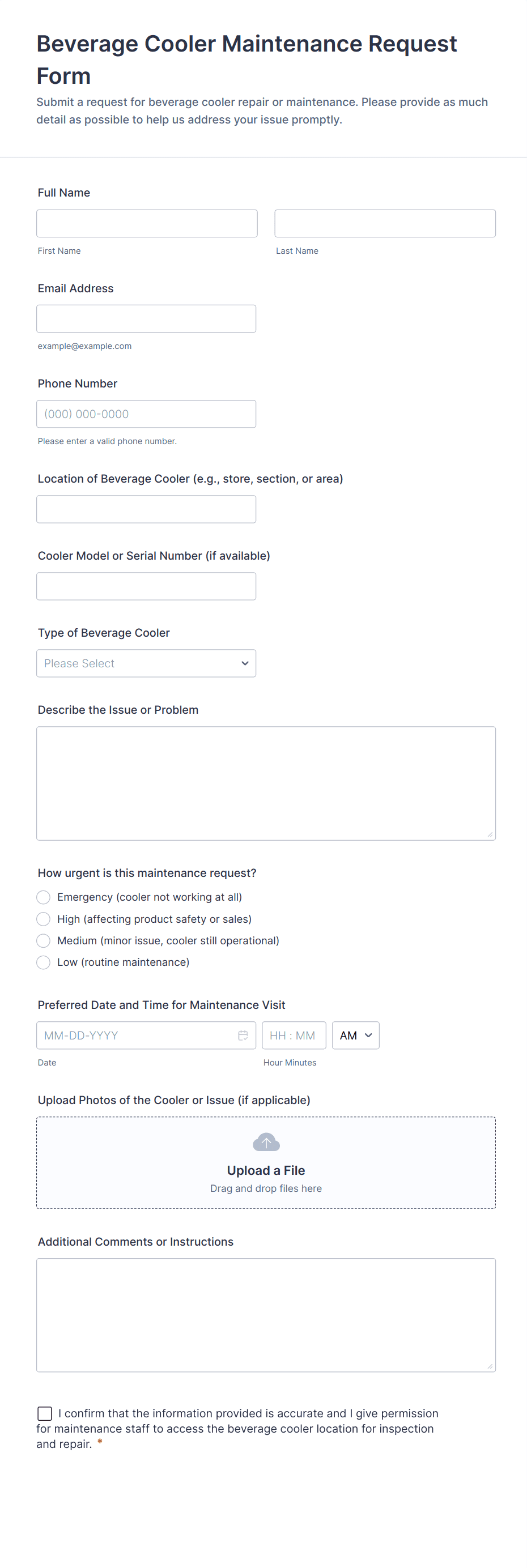Click the Describe the Issue textarea
Screen dimensions: 527x1568
point(266,783)
